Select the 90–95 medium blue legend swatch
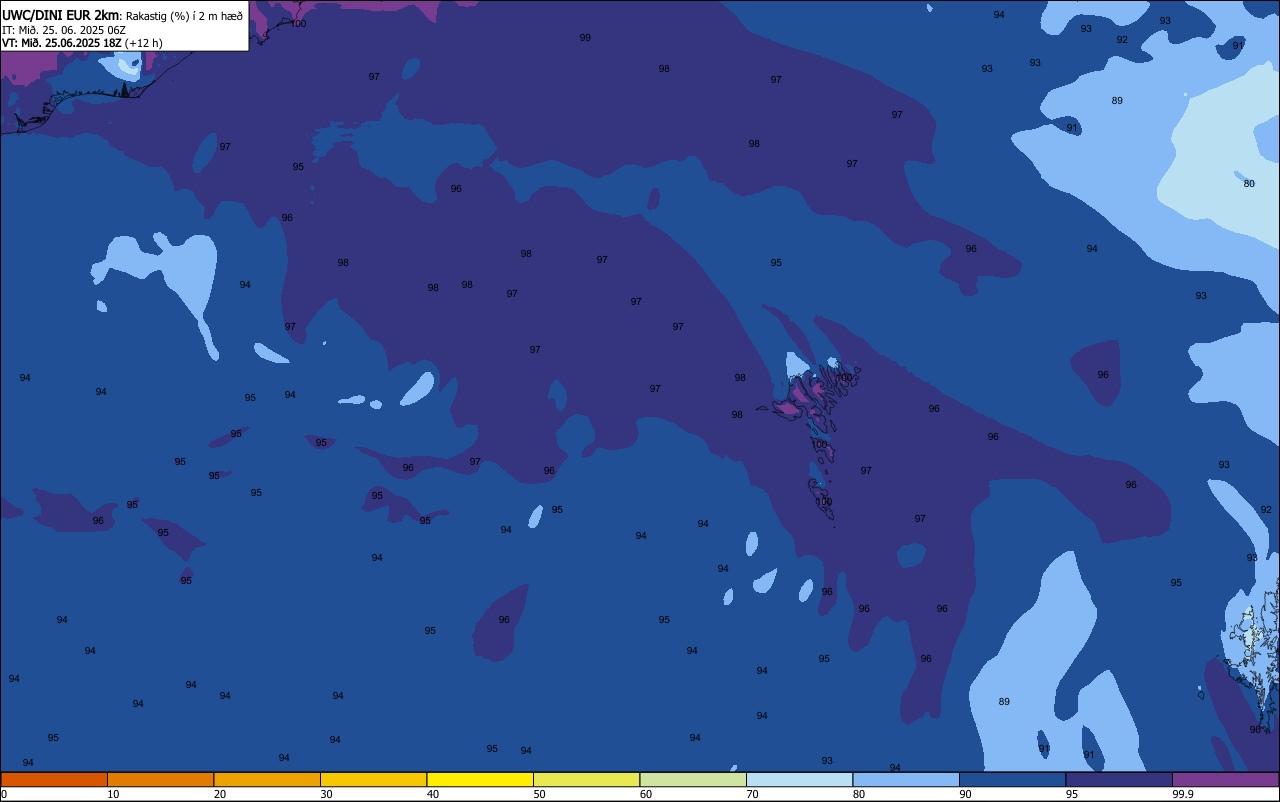This screenshot has width=1280, height=802. (1012, 779)
